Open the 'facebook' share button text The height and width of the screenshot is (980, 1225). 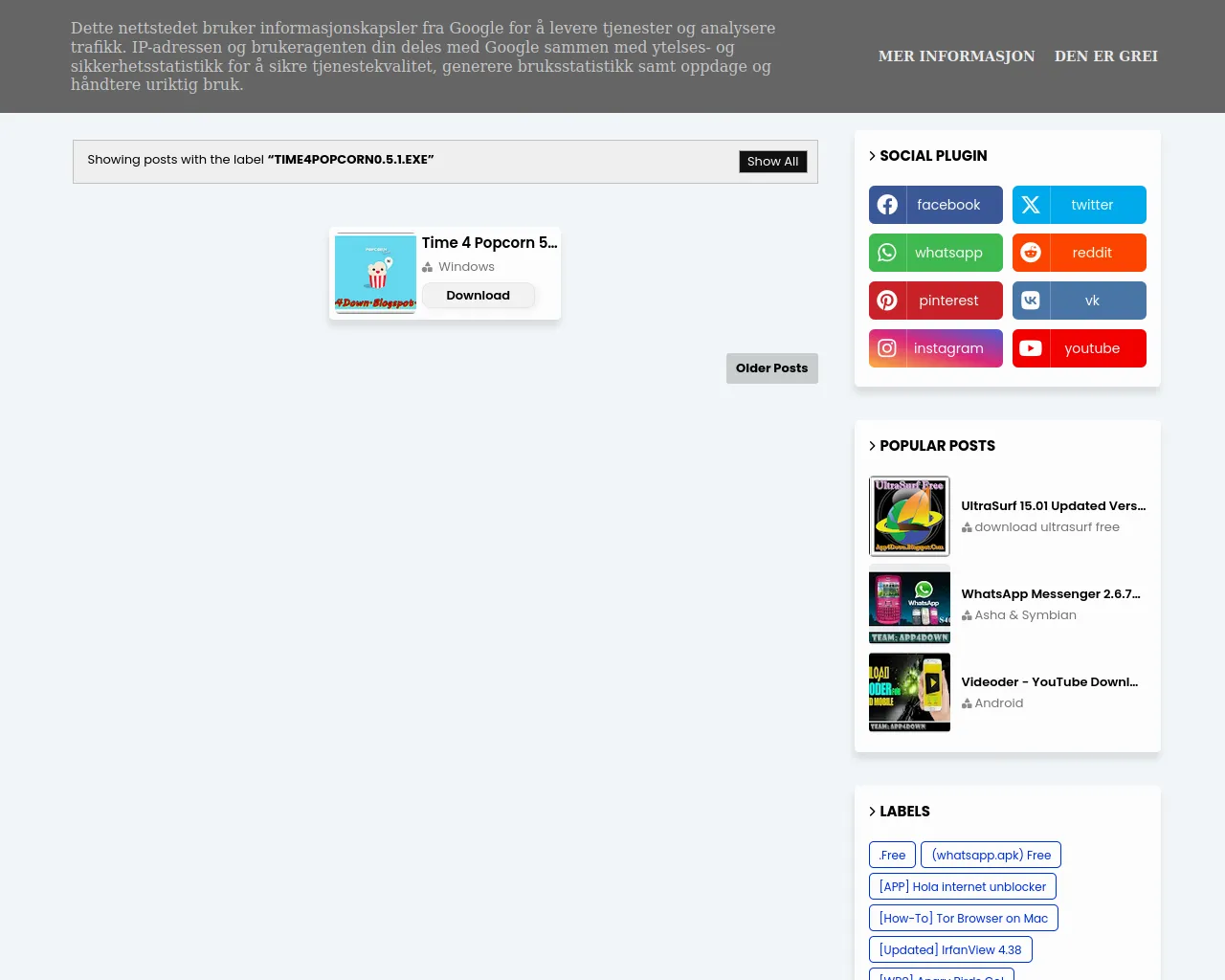[948, 205]
